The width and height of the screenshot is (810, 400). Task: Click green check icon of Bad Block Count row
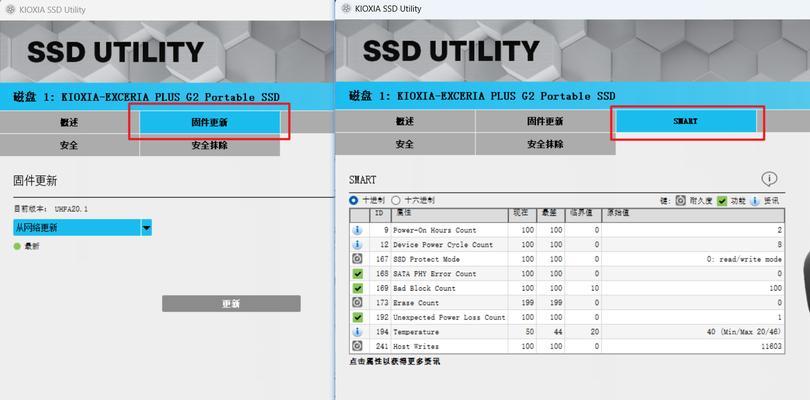click(x=357, y=288)
